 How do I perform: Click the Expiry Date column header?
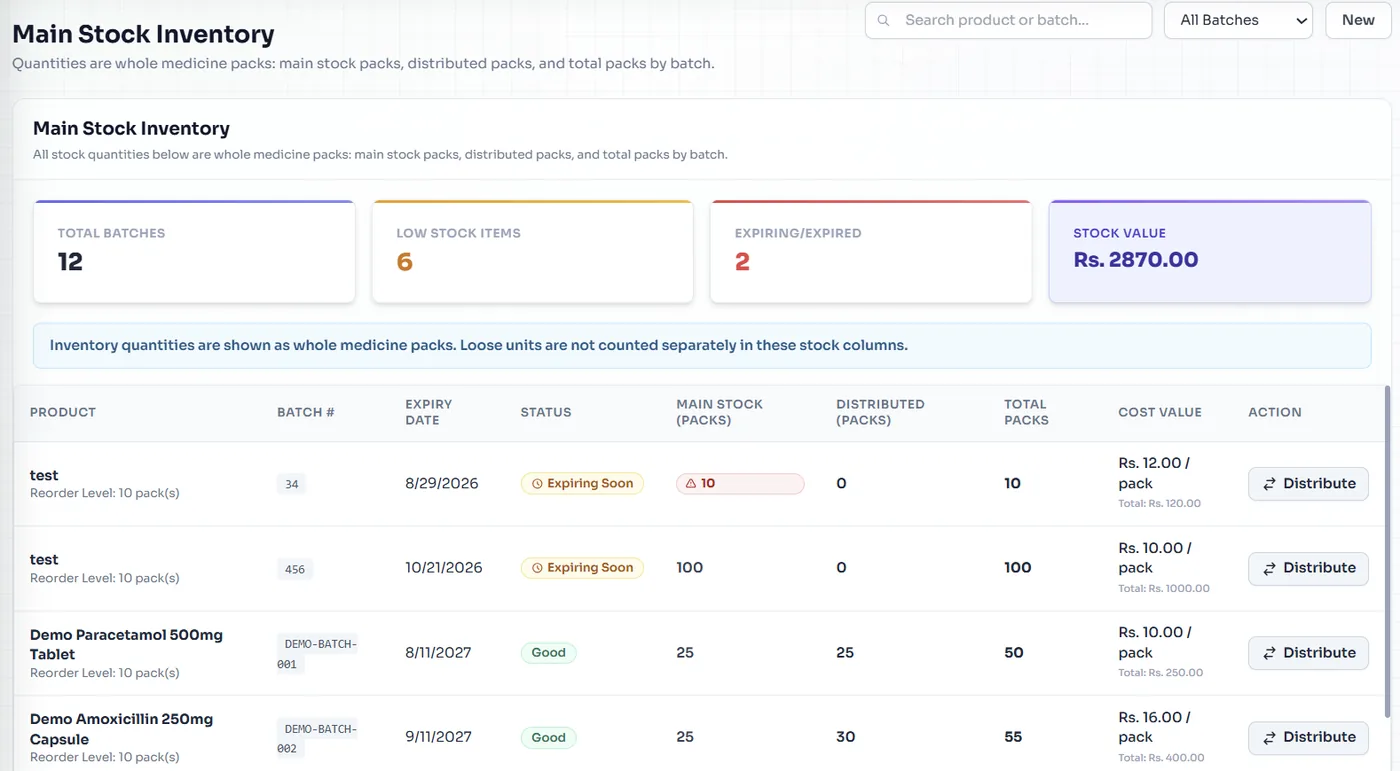tap(429, 412)
